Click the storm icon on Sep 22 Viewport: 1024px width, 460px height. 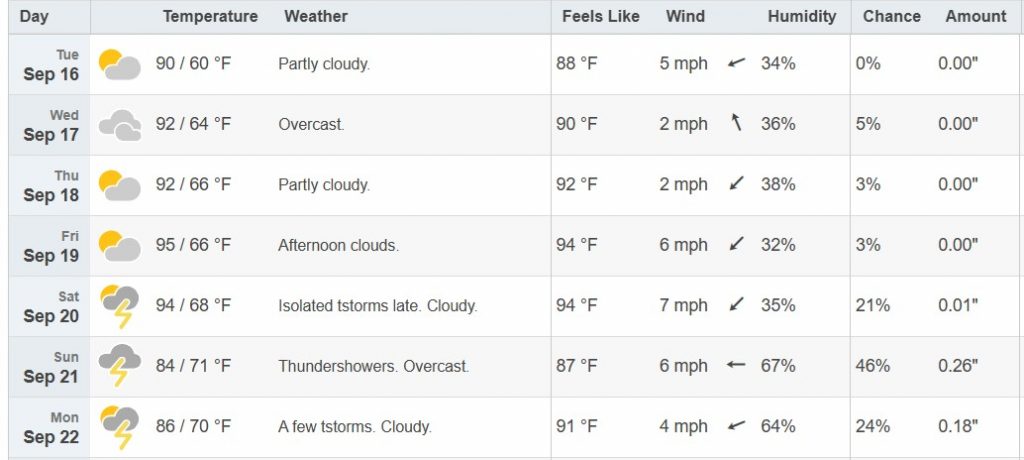(x=120, y=427)
